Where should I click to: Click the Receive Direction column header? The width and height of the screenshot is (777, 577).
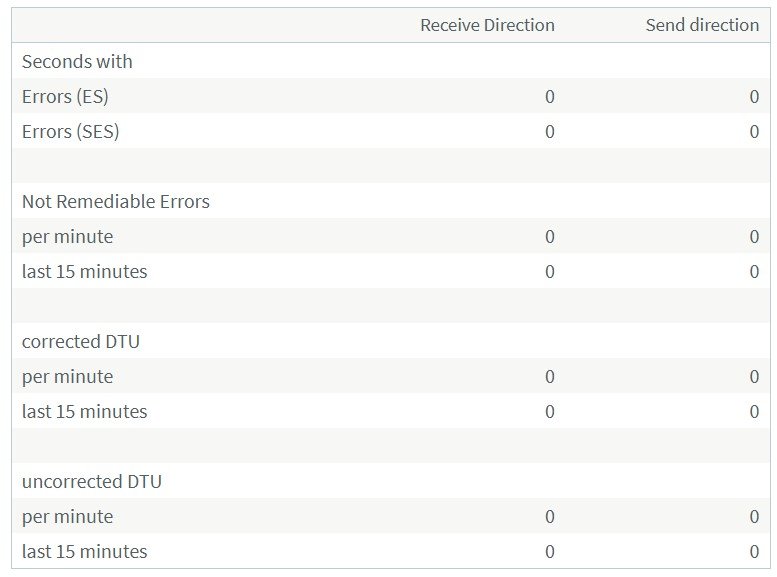[x=487, y=25]
